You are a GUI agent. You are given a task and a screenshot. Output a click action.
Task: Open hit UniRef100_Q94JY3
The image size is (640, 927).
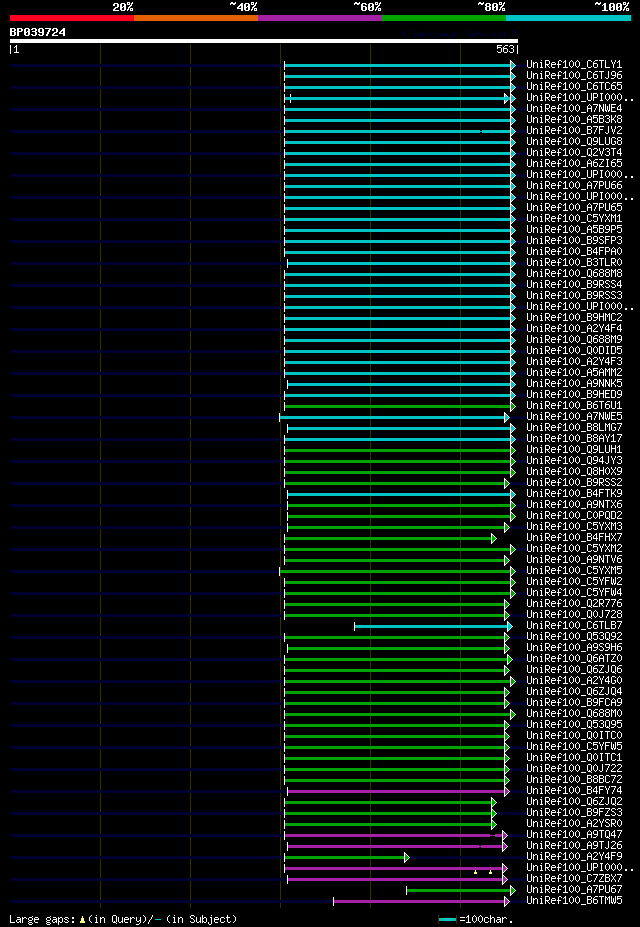[x=574, y=461]
